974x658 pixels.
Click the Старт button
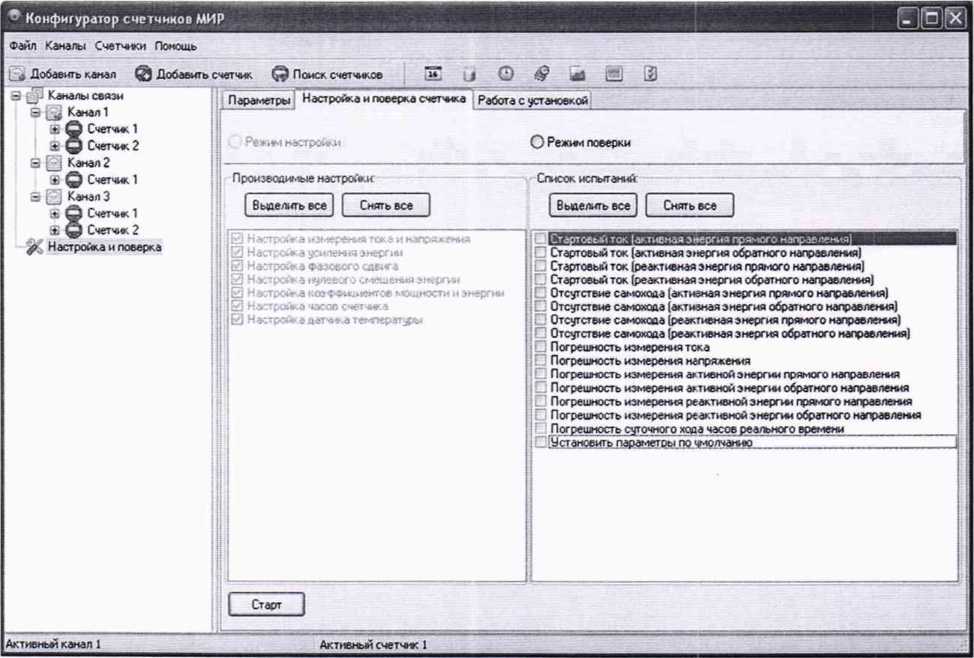point(266,605)
